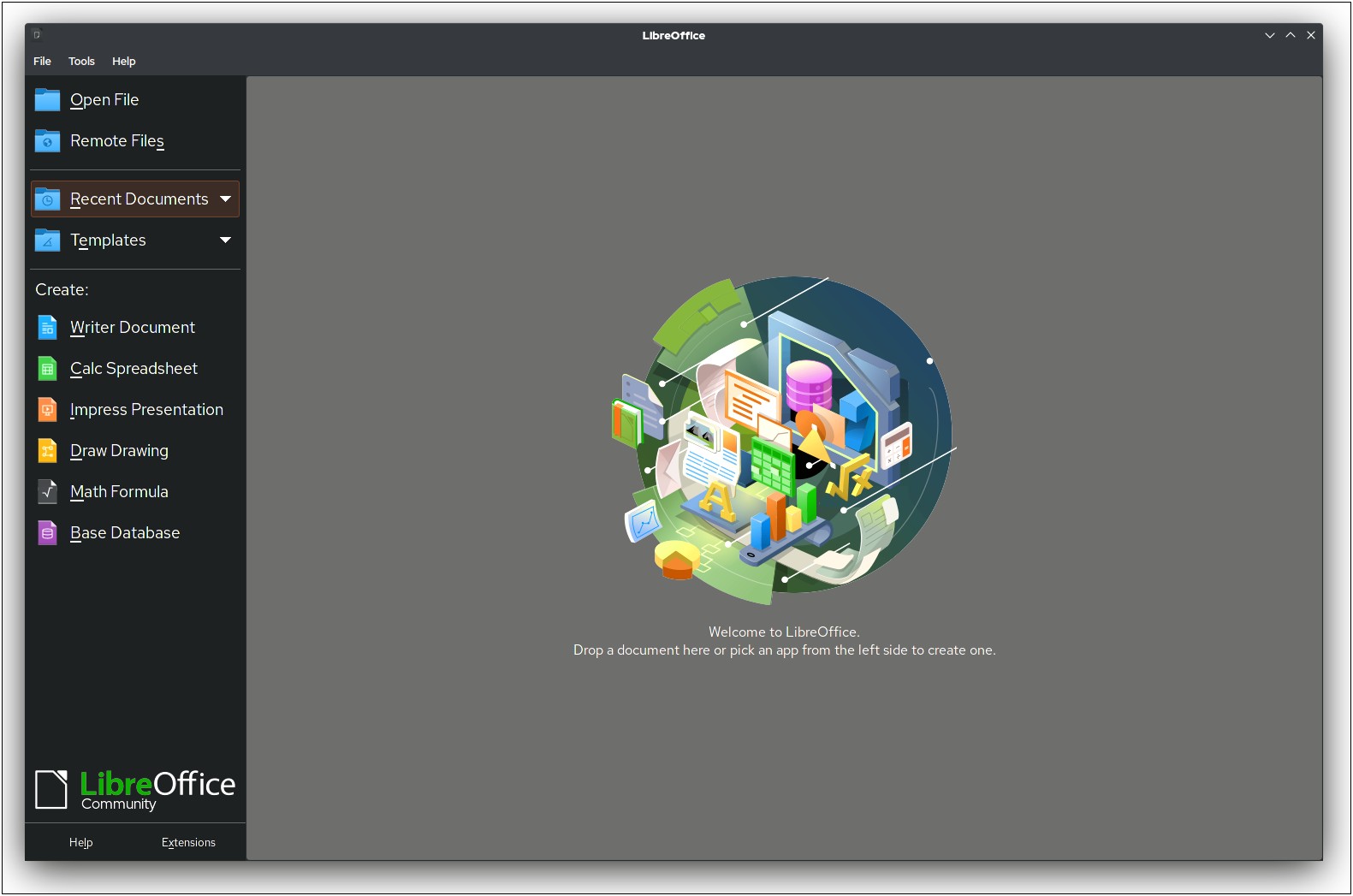
Task: Click the Templates folder icon
Action: [x=47, y=240]
